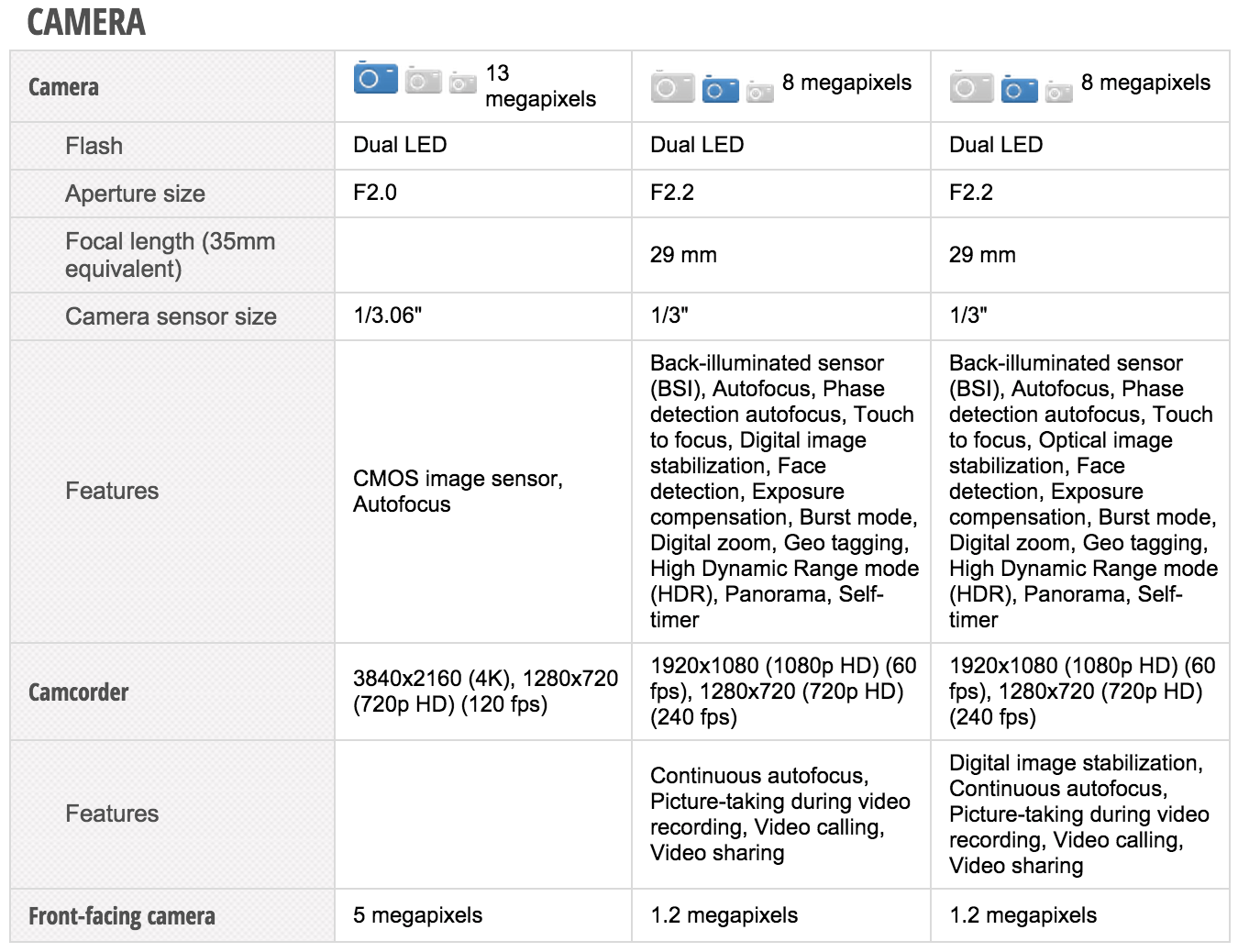Click the small gray camera icon in second column
The width and height of the screenshot is (1238, 952).
coord(759,92)
